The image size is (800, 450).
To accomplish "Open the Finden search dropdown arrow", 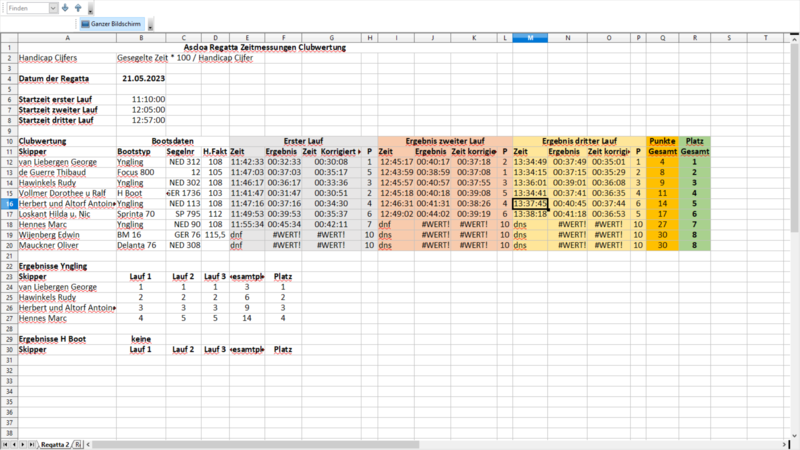I will coord(53,8).
